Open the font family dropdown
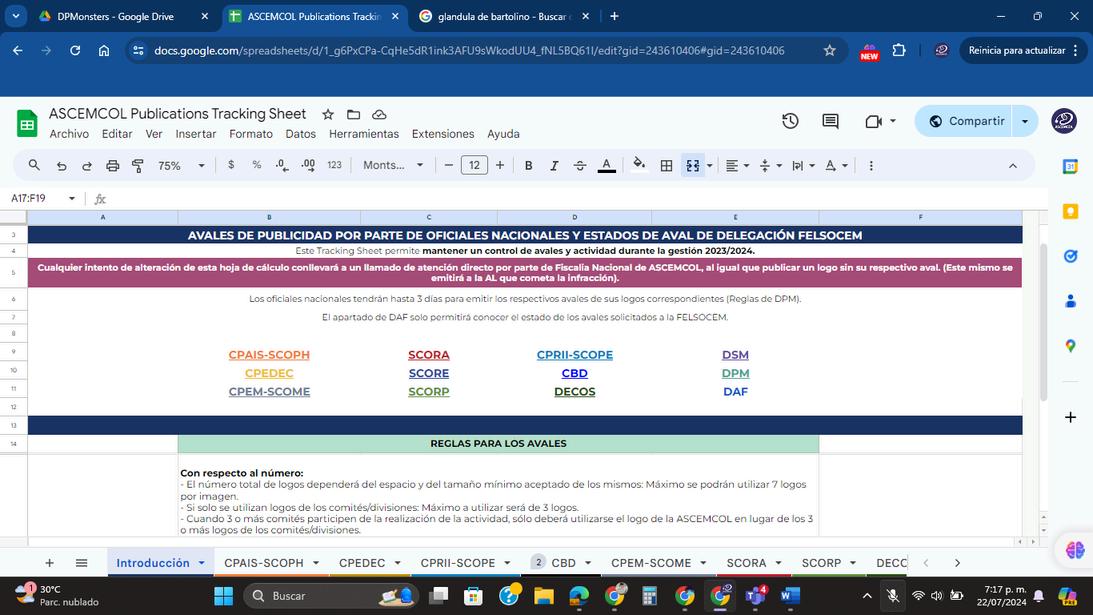1093x615 pixels. coord(393,165)
